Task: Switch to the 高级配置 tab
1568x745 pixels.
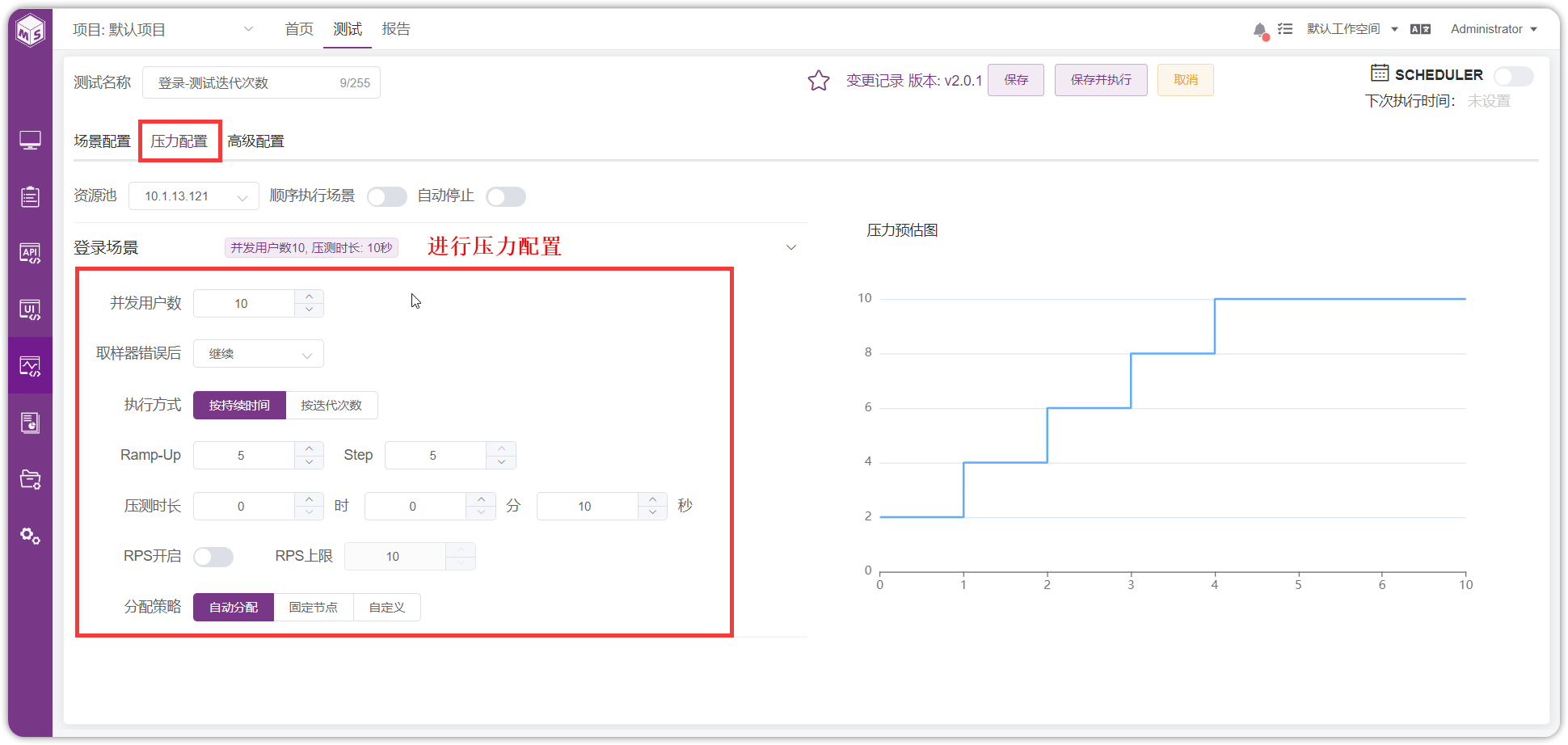Action: tap(255, 141)
